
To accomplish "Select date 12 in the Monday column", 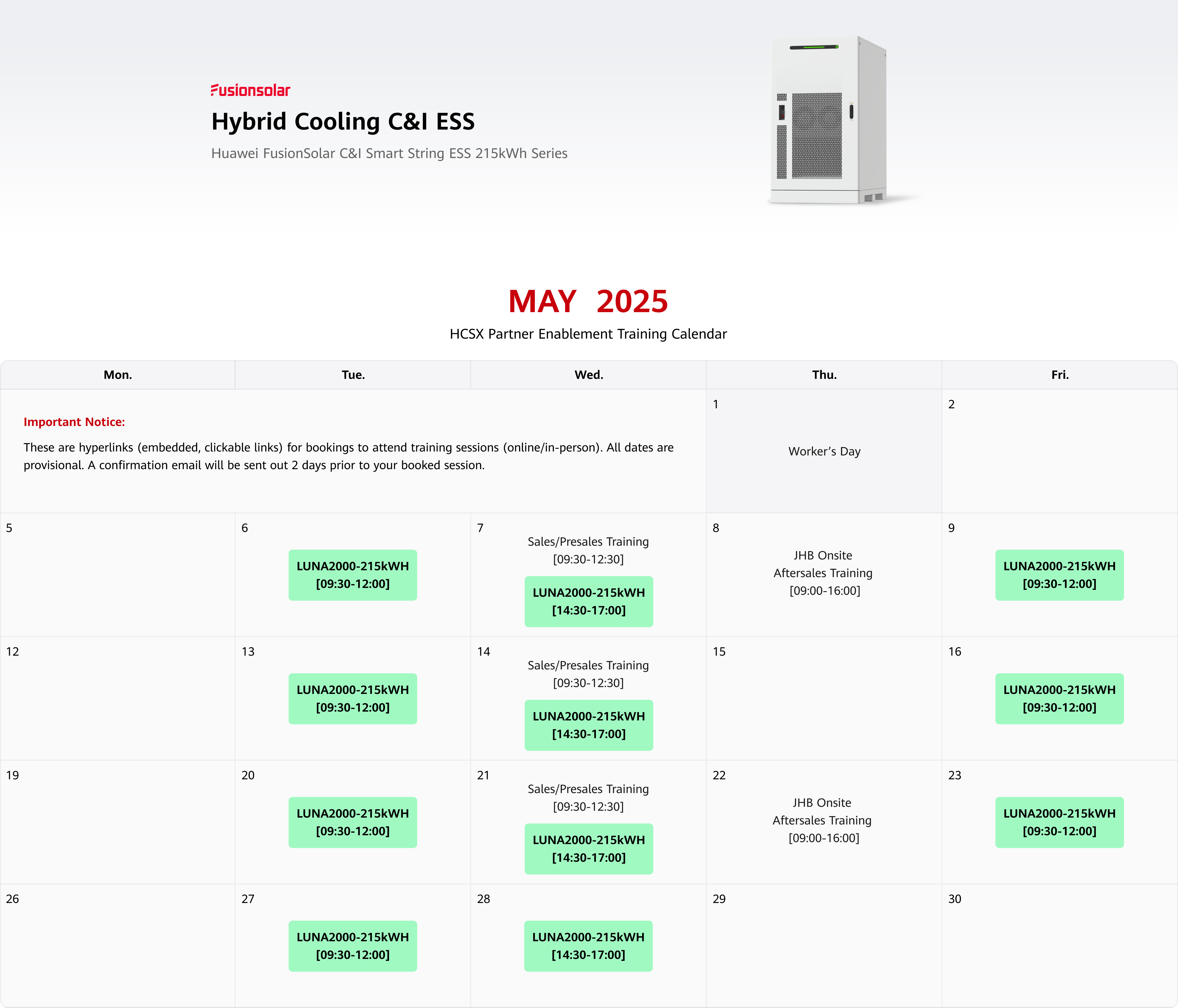I will pyautogui.click(x=13, y=651).
